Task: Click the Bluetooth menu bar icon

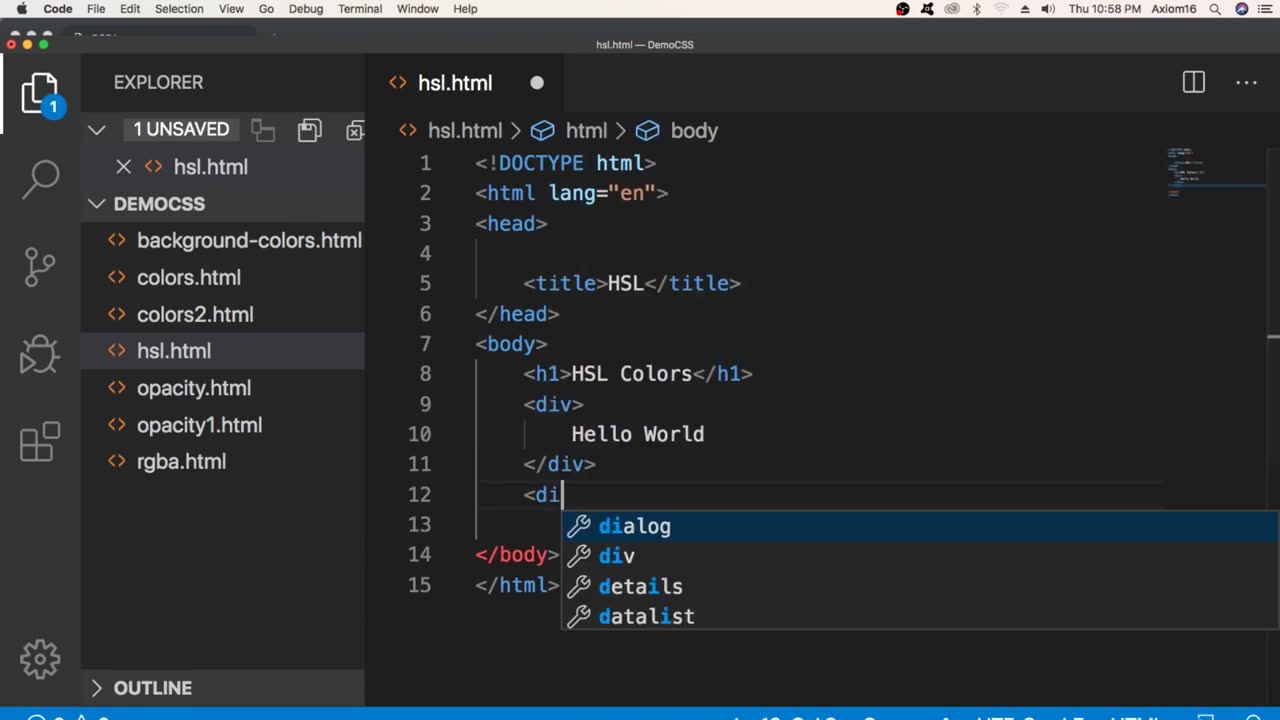Action: click(x=977, y=9)
